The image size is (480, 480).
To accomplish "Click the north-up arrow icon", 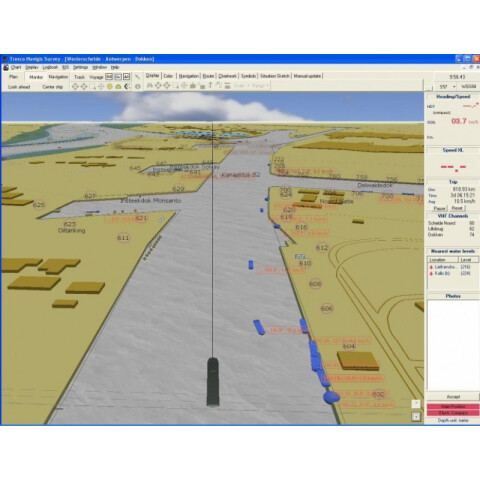I will point(210,85).
